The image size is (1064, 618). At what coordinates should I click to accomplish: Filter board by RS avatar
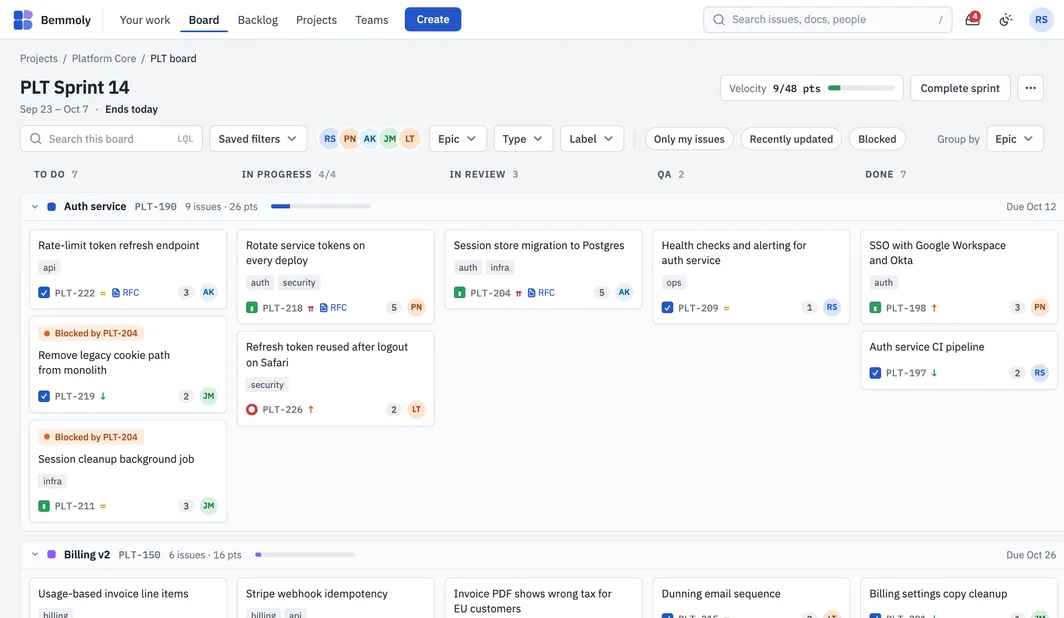click(330, 139)
